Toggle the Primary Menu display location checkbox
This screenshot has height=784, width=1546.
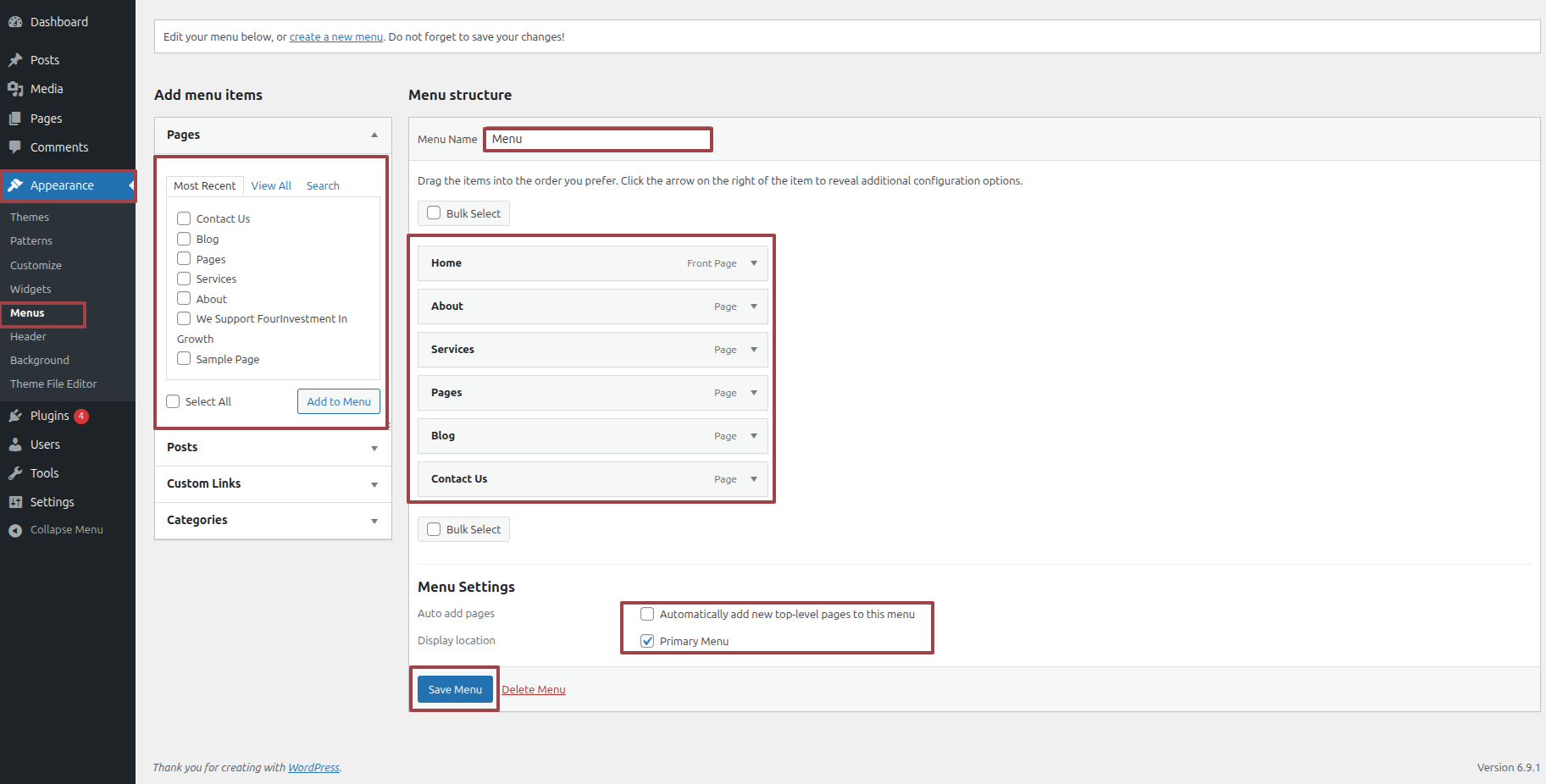(647, 641)
